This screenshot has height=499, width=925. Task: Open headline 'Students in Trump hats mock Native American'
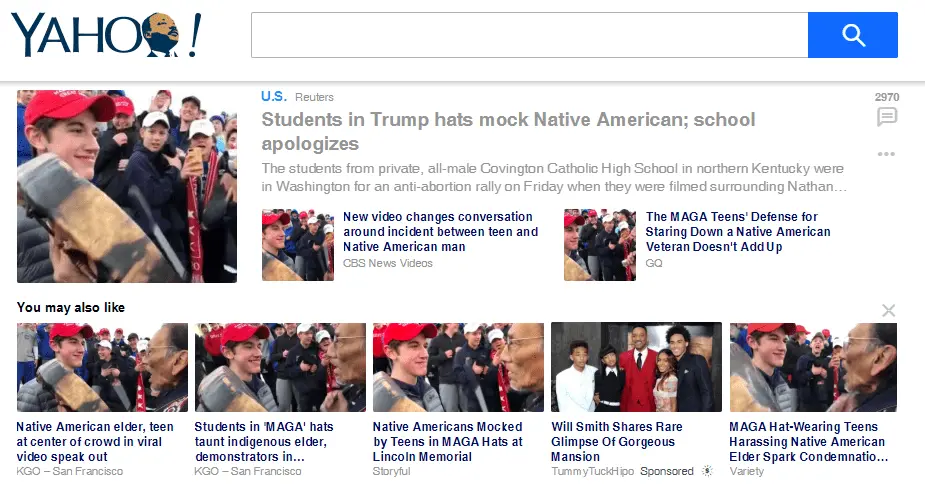coord(508,132)
